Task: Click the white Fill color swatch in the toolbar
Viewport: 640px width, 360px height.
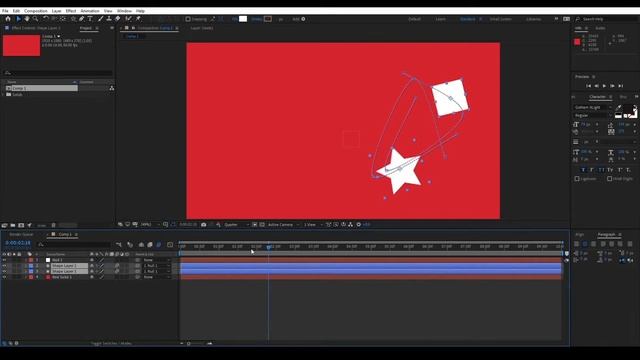Action: click(243, 19)
